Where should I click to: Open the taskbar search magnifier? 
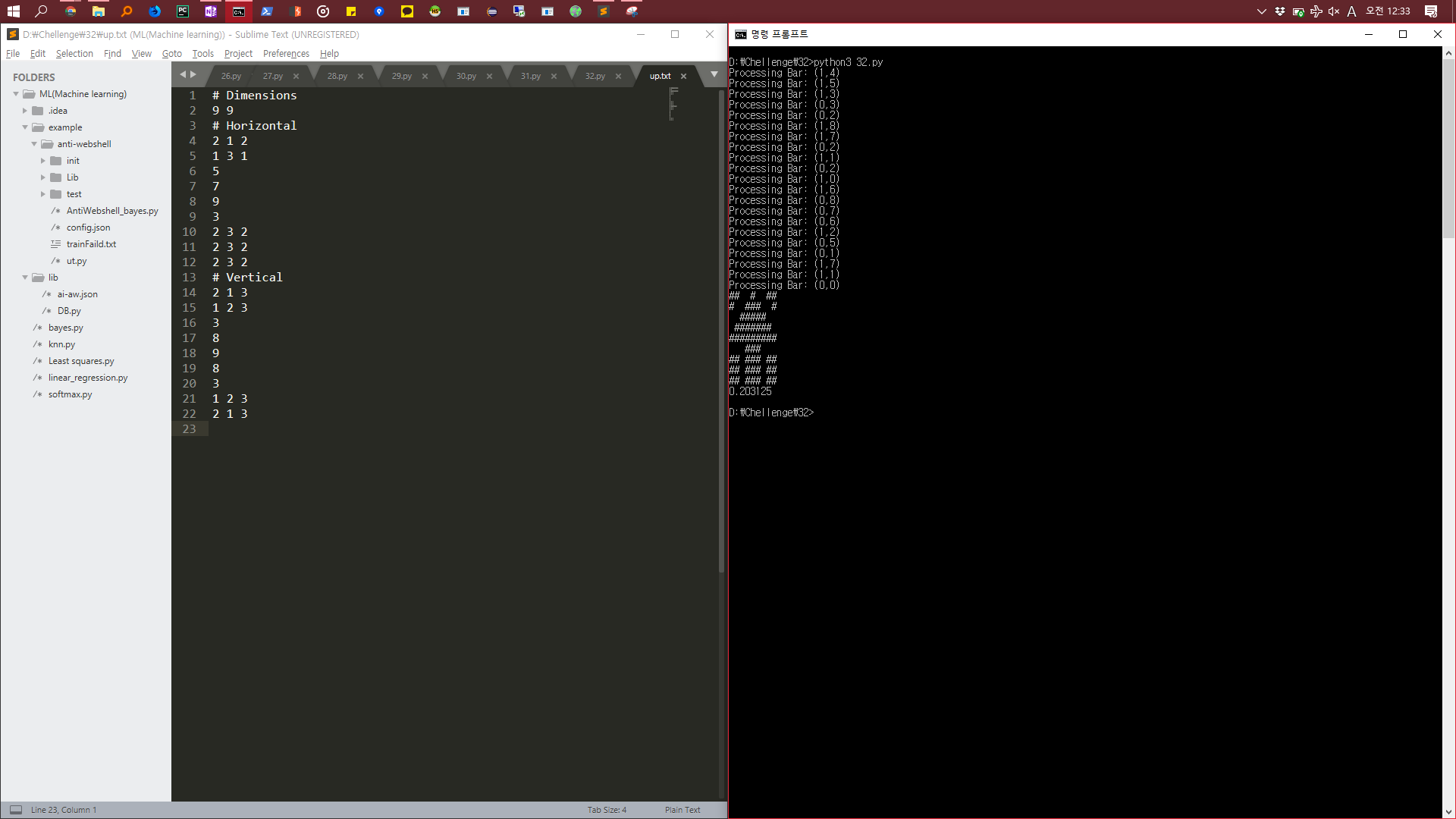point(42,11)
